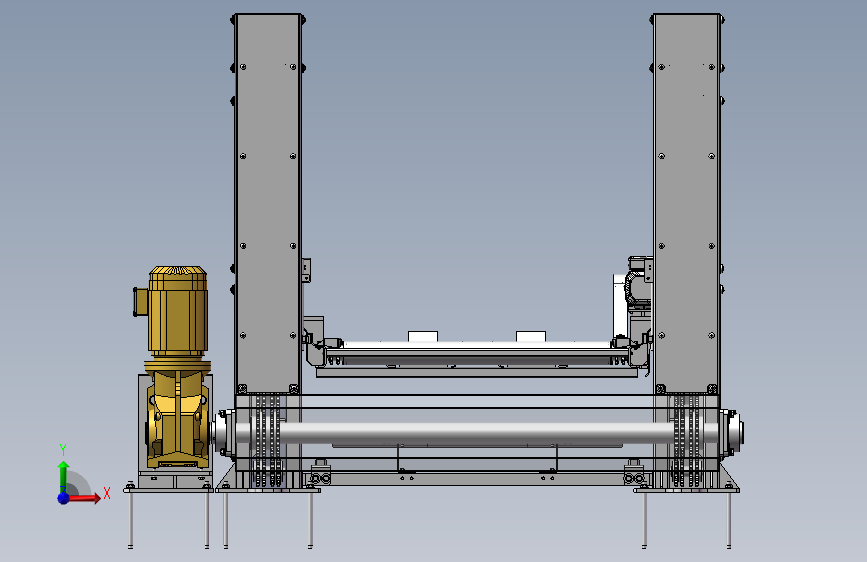Select the right vertical gray column
Screen dimensions: 867x562
(687, 204)
